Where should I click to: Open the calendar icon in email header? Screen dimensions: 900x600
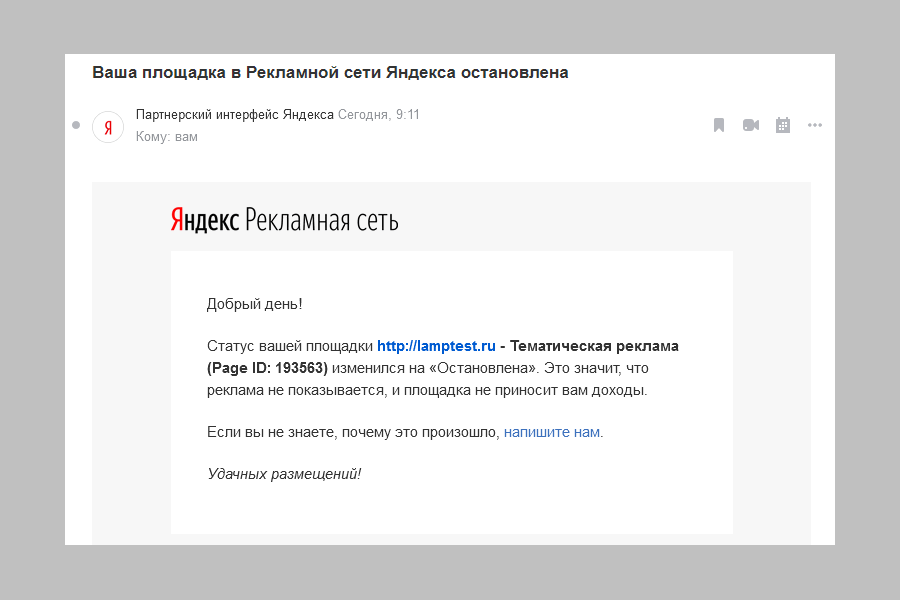(783, 125)
